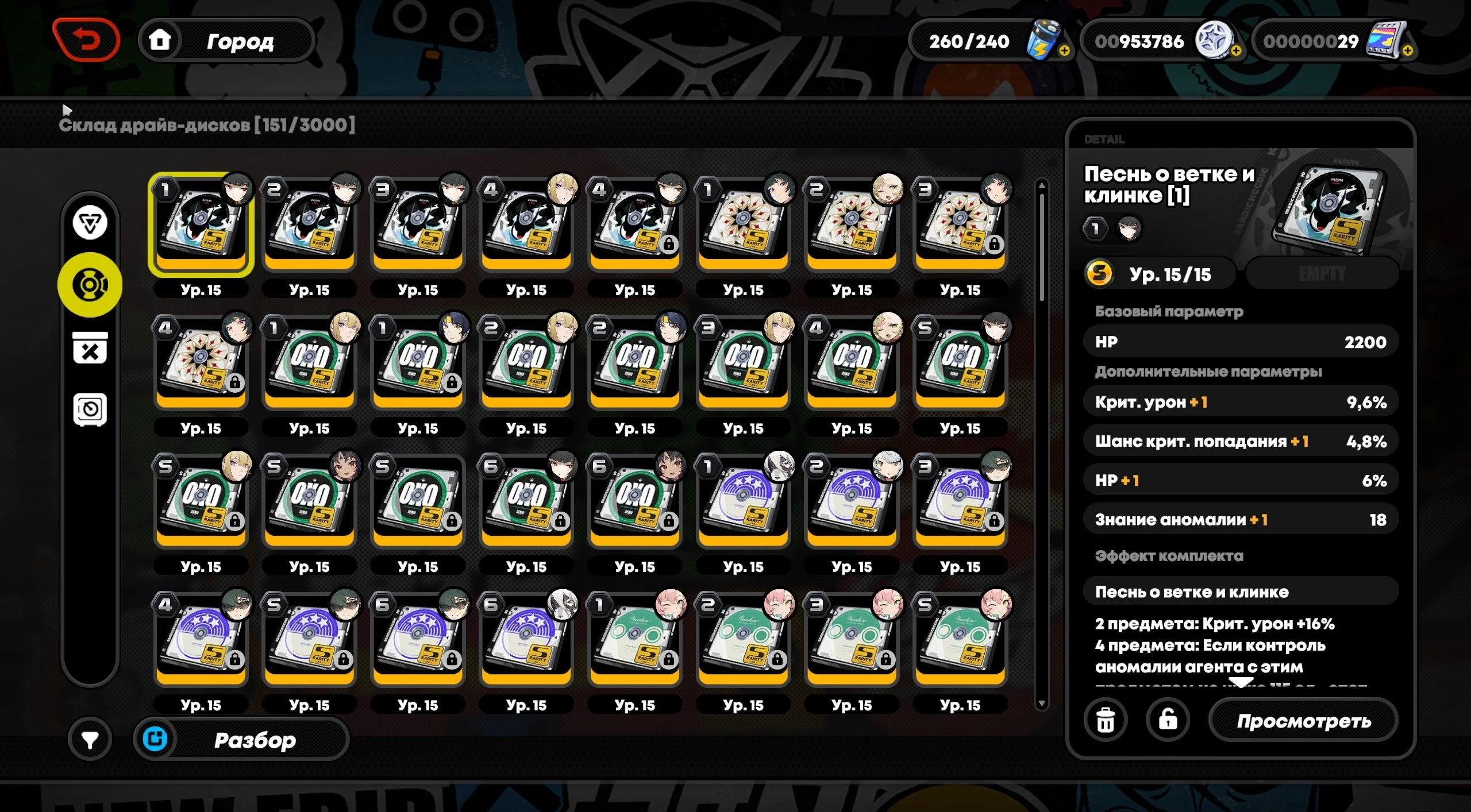Click the Просмотреть button
Viewport: 1471px width, 812px height.
tap(1303, 720)
